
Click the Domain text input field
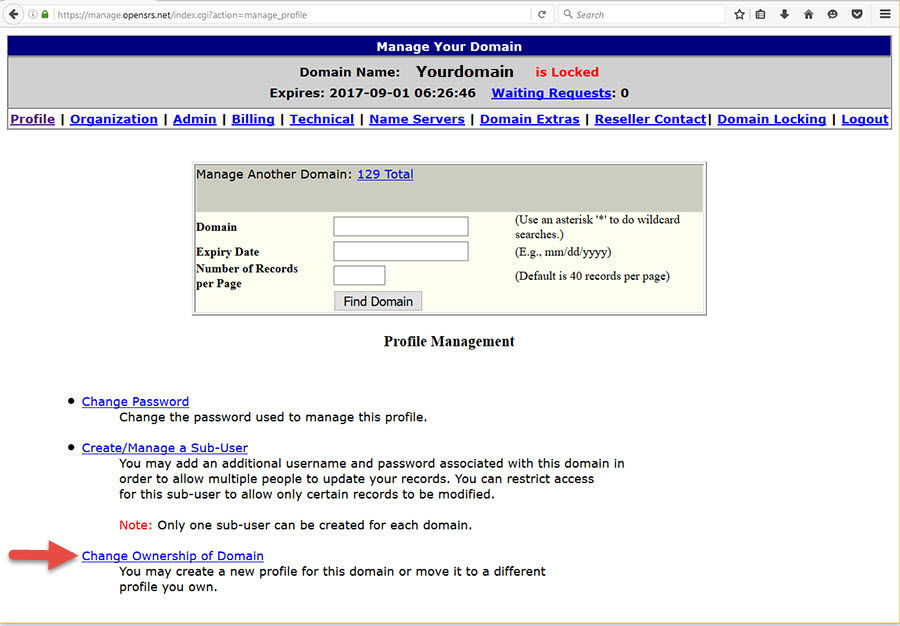pyautogui.click(x=400, y=227)
